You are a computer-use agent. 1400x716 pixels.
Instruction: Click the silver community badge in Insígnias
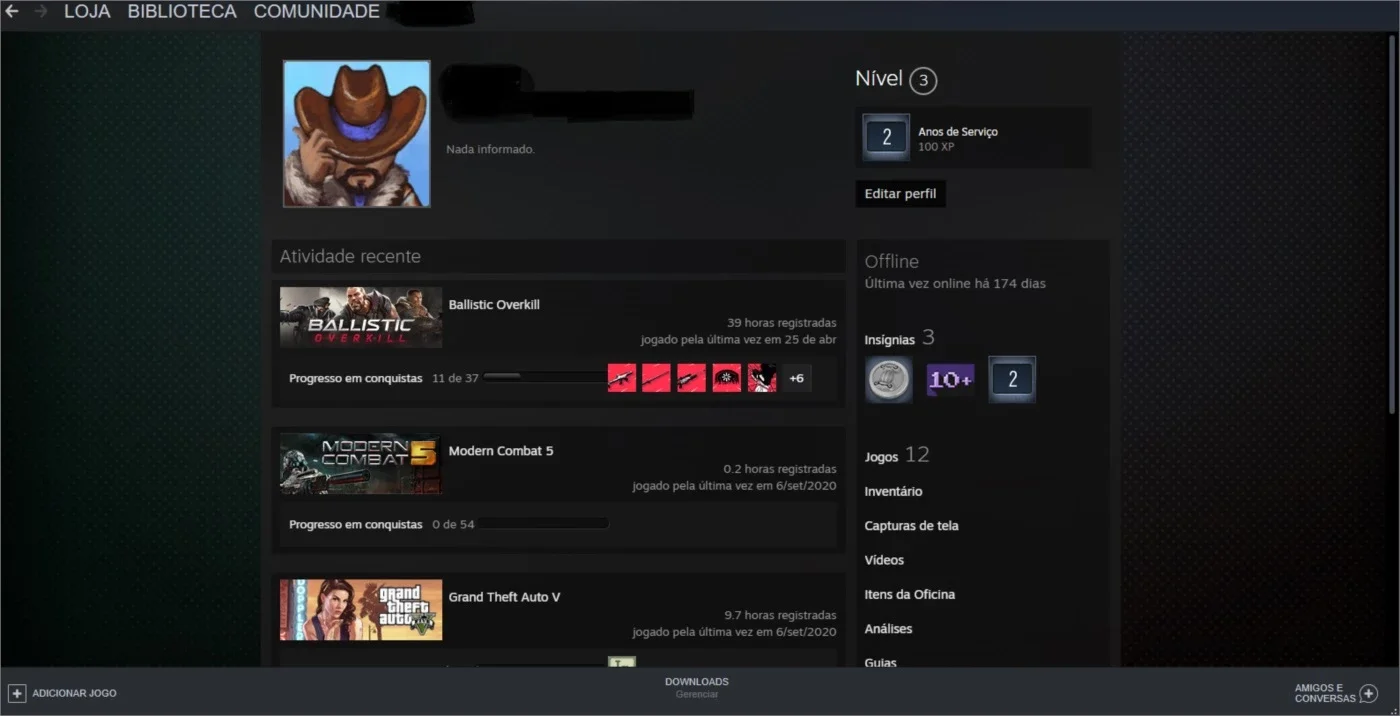click(889, 380)
